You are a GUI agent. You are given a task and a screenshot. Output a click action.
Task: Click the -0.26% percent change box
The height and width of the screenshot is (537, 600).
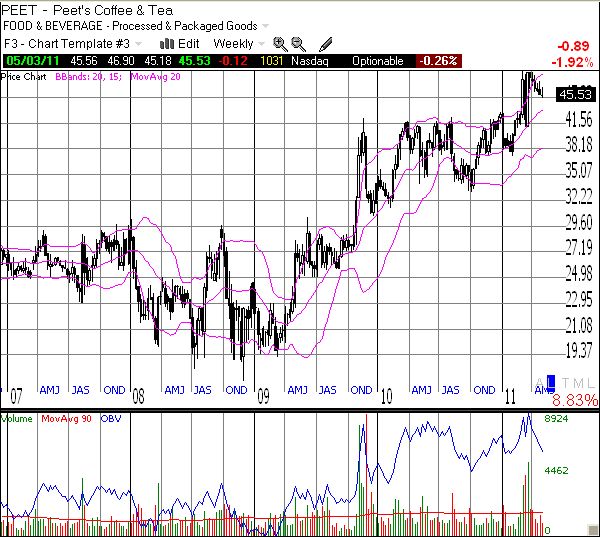pyautogui.click(x=438, y=61)
